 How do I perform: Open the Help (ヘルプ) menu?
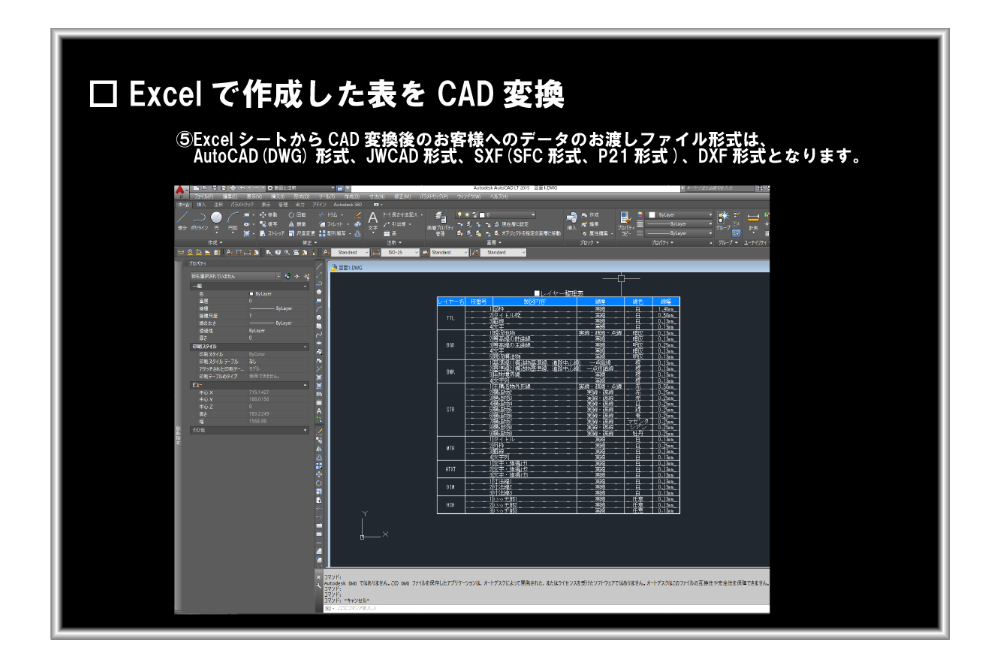coord(499,196)
